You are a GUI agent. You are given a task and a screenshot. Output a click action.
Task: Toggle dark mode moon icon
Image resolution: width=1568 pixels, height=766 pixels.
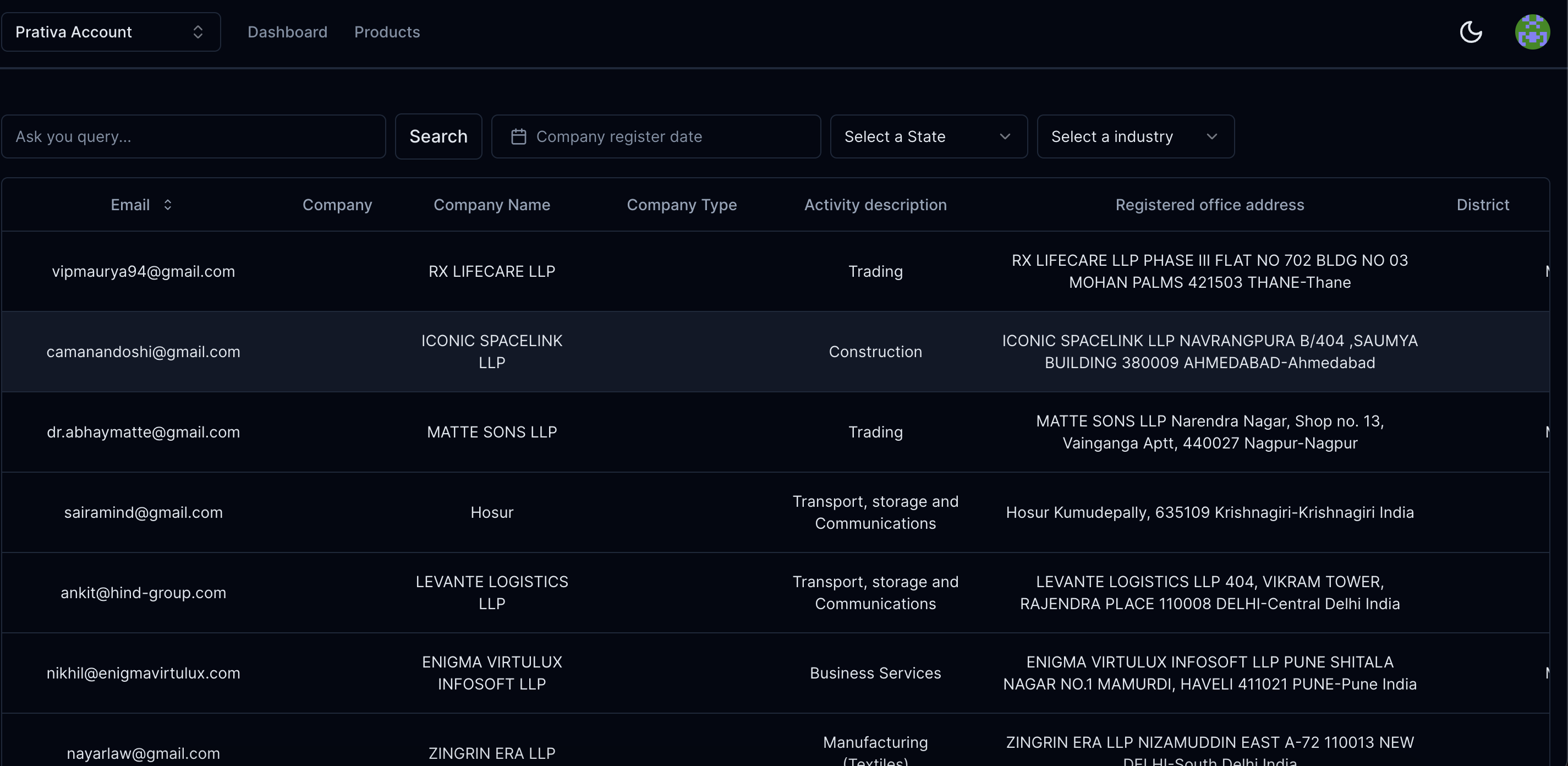tap(1471, 32)
